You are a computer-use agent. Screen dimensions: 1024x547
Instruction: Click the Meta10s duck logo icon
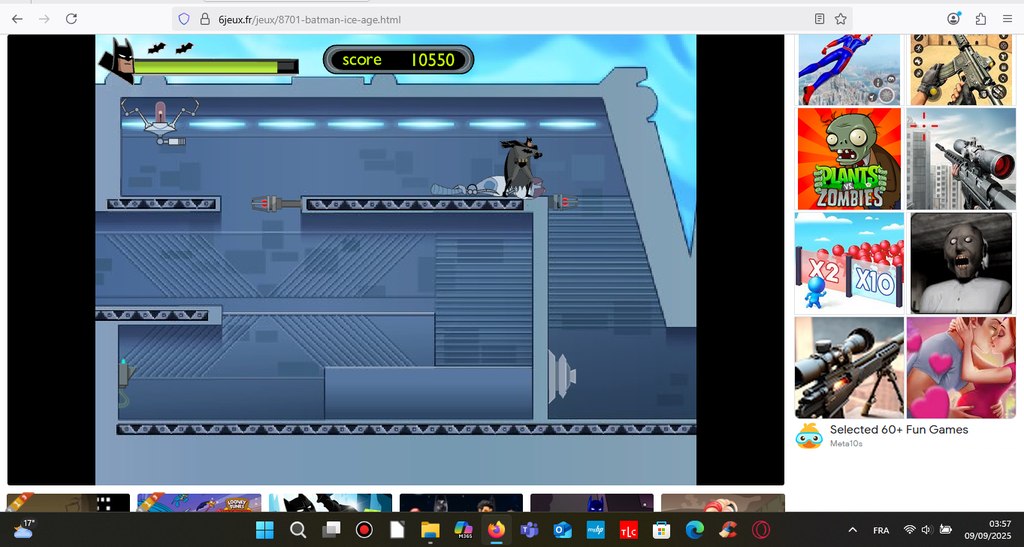(x=808, y=435)
